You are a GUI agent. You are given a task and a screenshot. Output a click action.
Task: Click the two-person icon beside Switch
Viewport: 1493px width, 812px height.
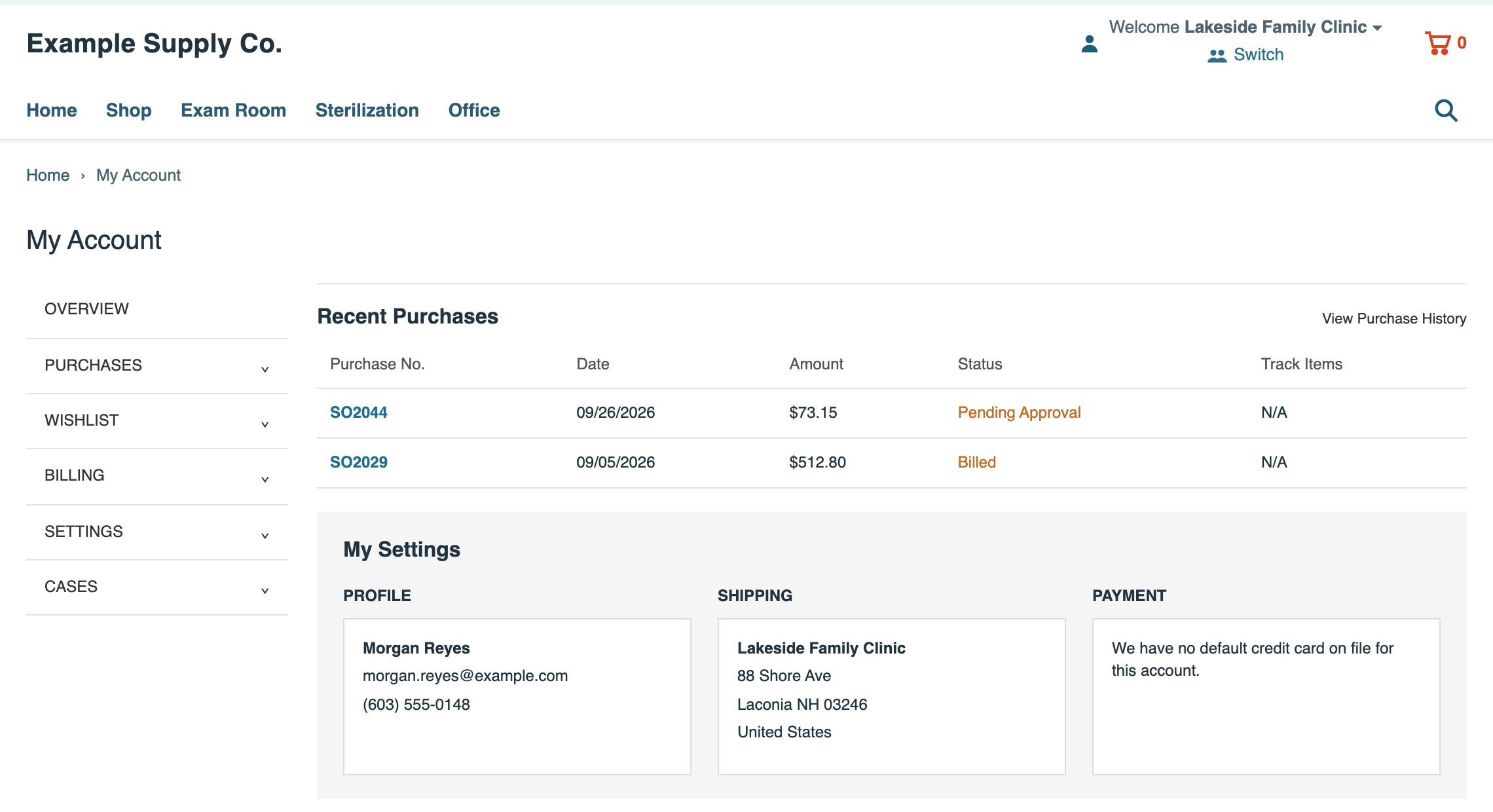[x=1217, y=56]
